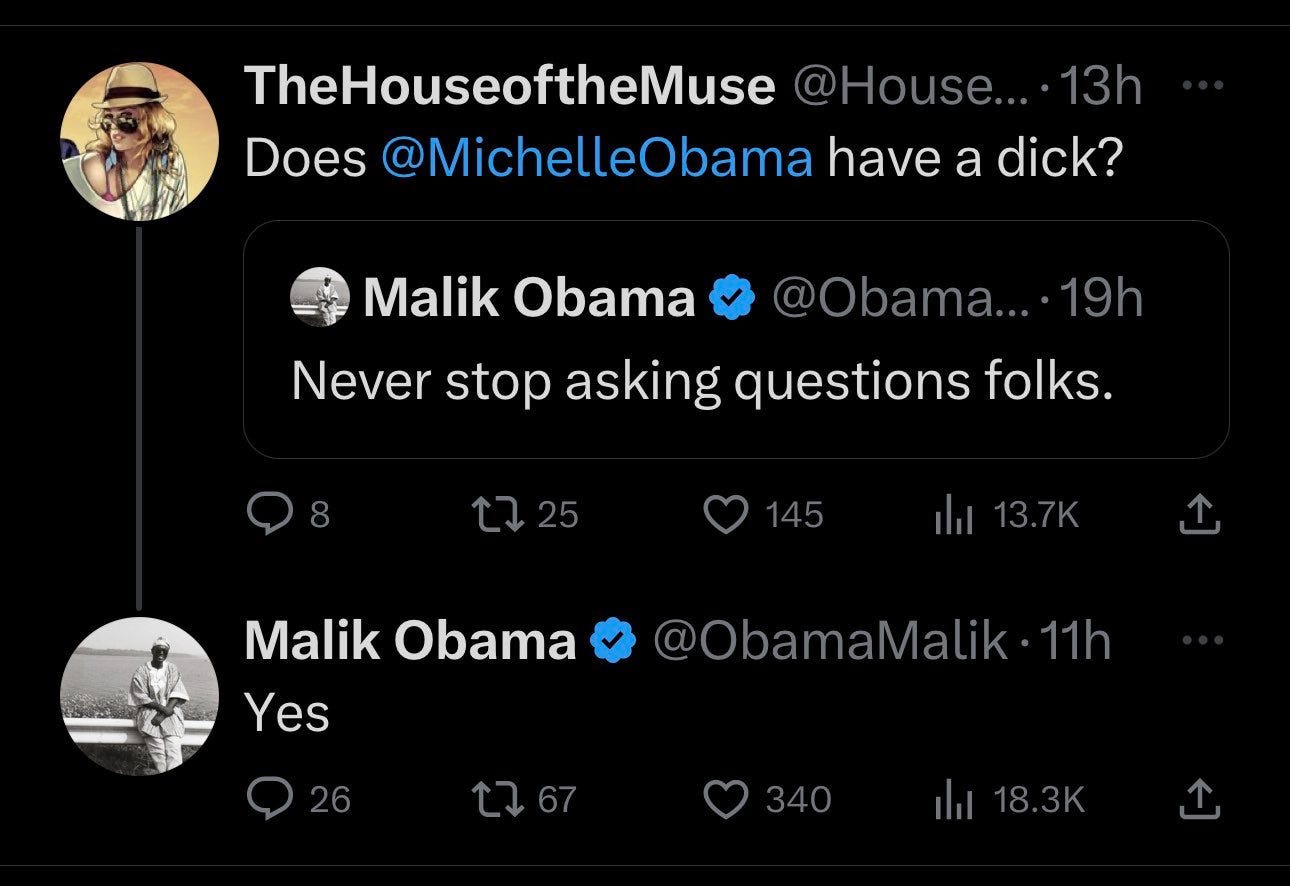The width and height of the screenshot is (1290, 886).
Task: Open the @ObamaMalik handle link
Action: point(830,641)
